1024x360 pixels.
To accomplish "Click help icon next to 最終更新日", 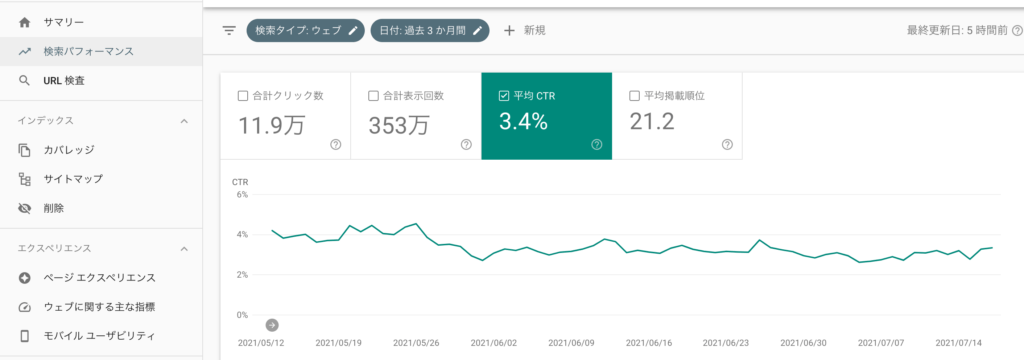I will pyautogui.click(x=1017, y=31).
